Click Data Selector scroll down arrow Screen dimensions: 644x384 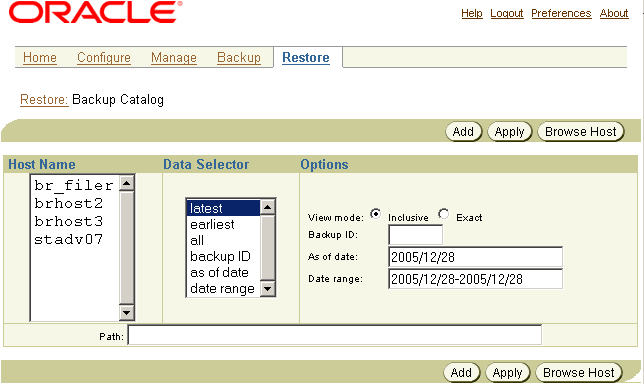(x=267, y=289)
